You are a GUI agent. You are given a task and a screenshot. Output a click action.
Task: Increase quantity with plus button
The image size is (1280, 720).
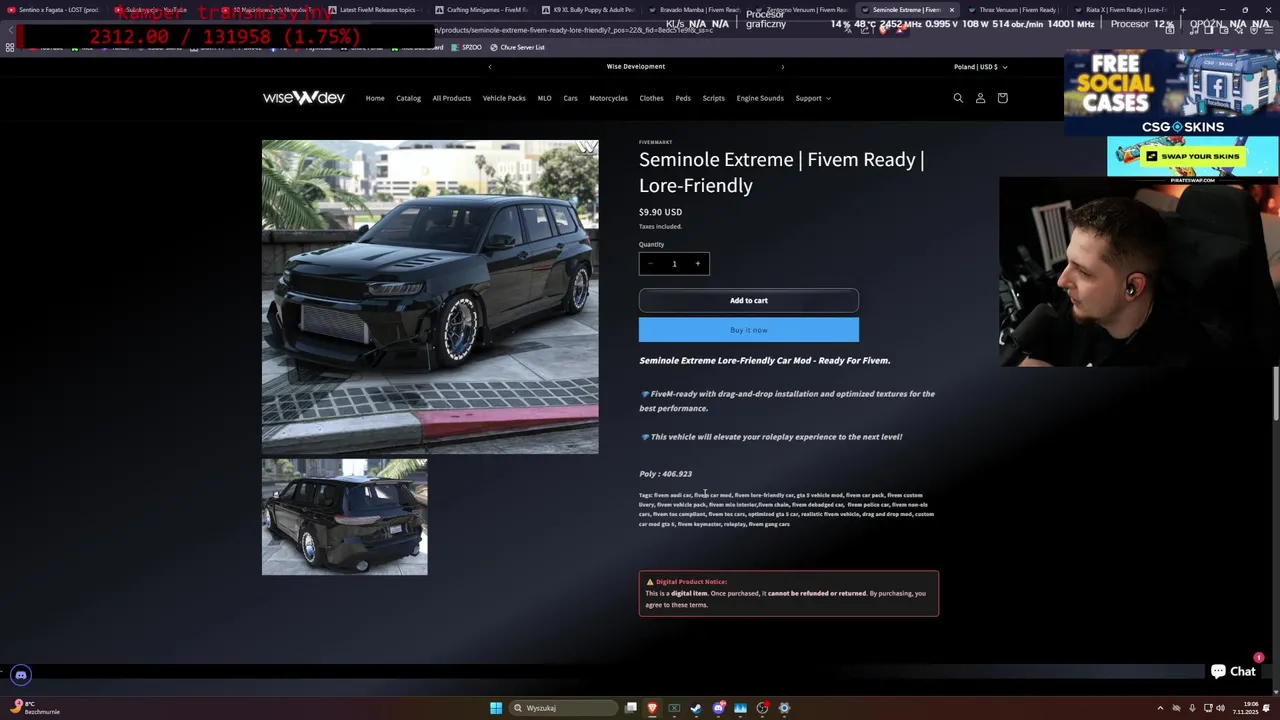pyautogui.click(x=698, y=264)
